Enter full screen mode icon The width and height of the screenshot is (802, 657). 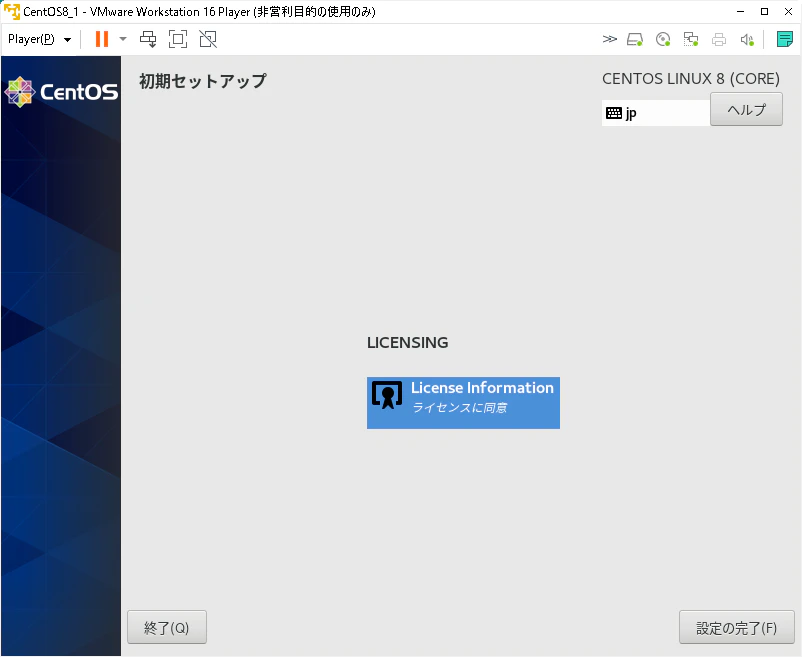click(x=178, y=39)
